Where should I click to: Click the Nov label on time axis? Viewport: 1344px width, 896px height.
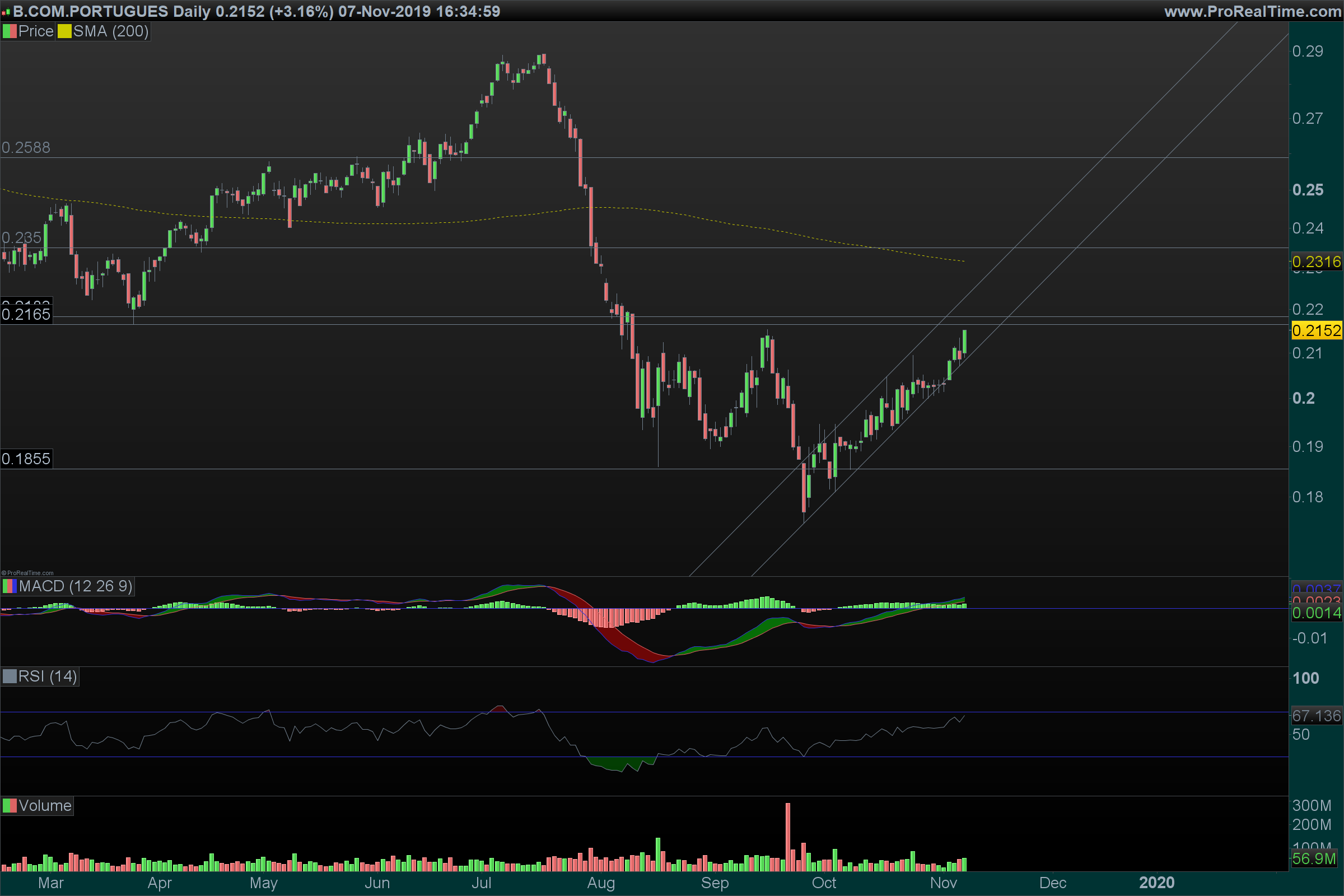[x=944, y=883]
